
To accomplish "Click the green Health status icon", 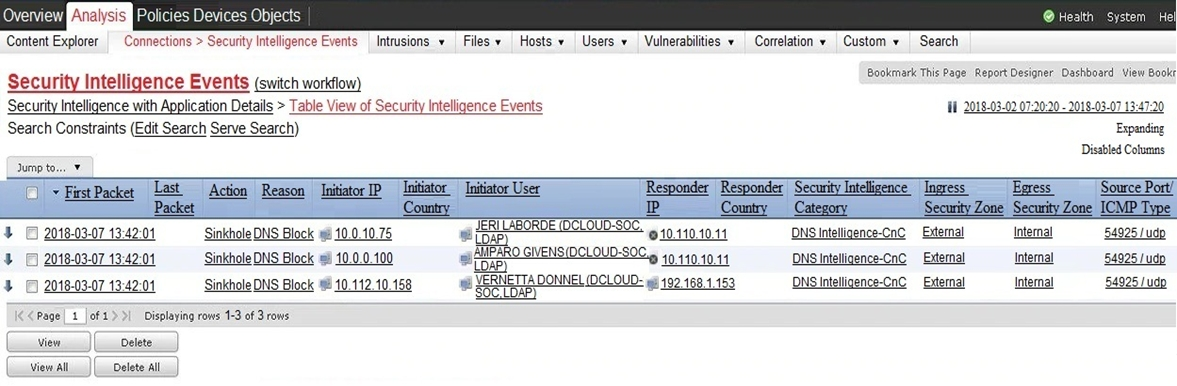I will coord(1049,17).
